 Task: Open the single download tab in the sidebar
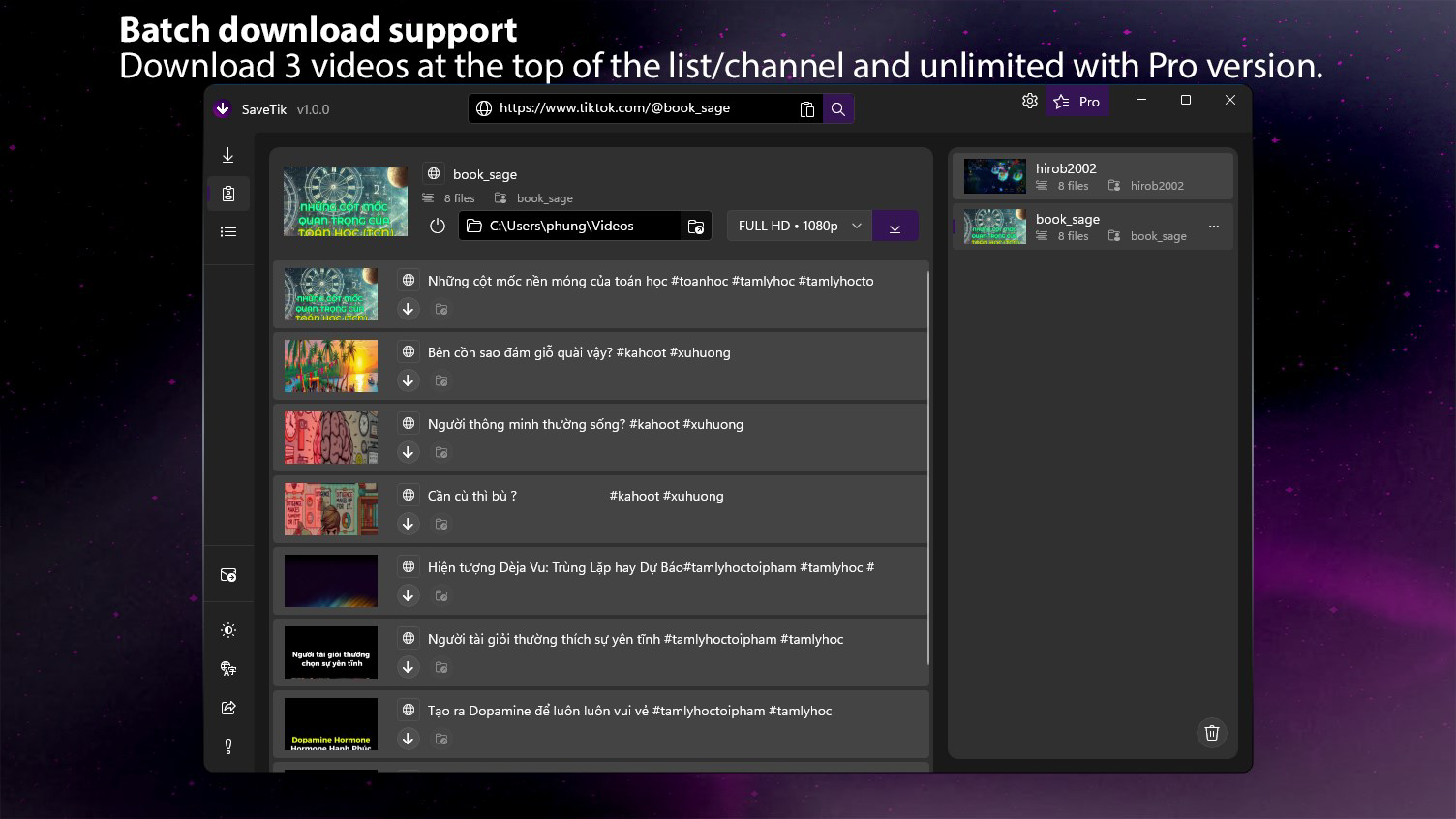[x=228, y=156]
